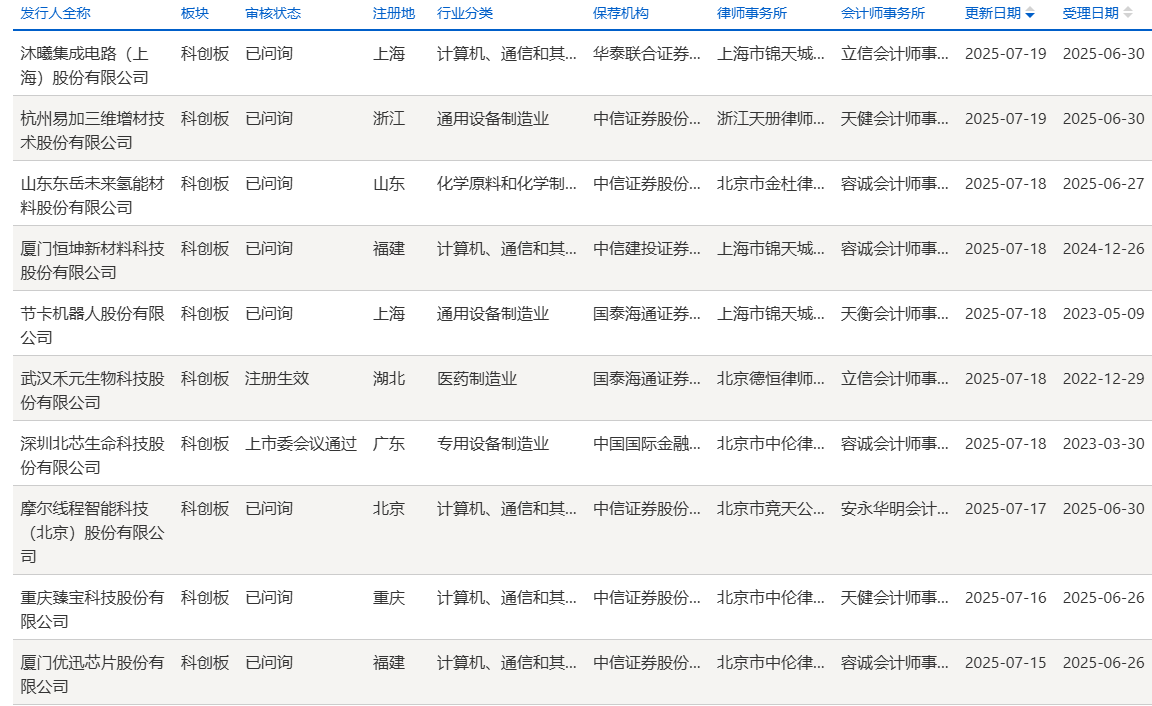The height and width of the screenshot is (706, 1152).
Task: Select the acceptance date 2022-12-29
Action: click(1104, 378)
